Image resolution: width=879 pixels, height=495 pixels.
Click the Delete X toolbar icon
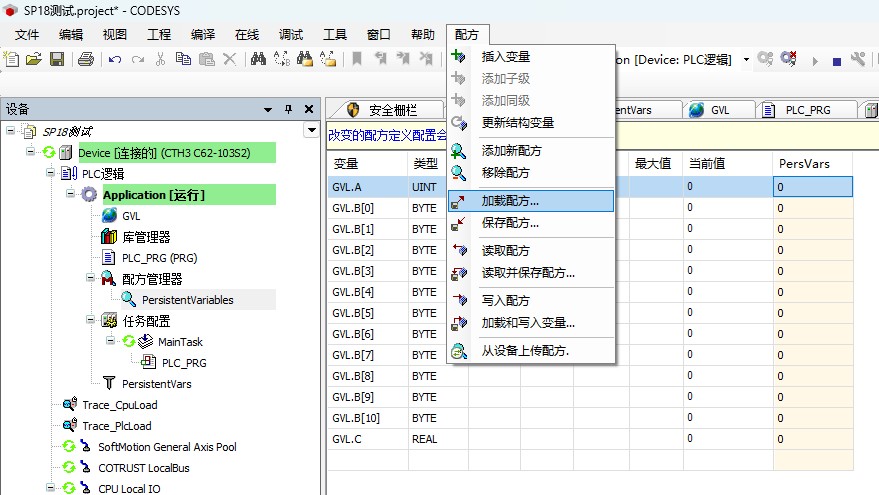(x=229, y=59)
